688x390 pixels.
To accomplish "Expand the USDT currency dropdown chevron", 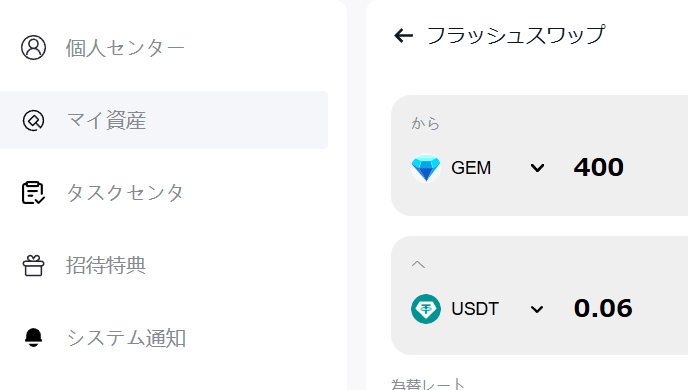I will tap(537, 309).
